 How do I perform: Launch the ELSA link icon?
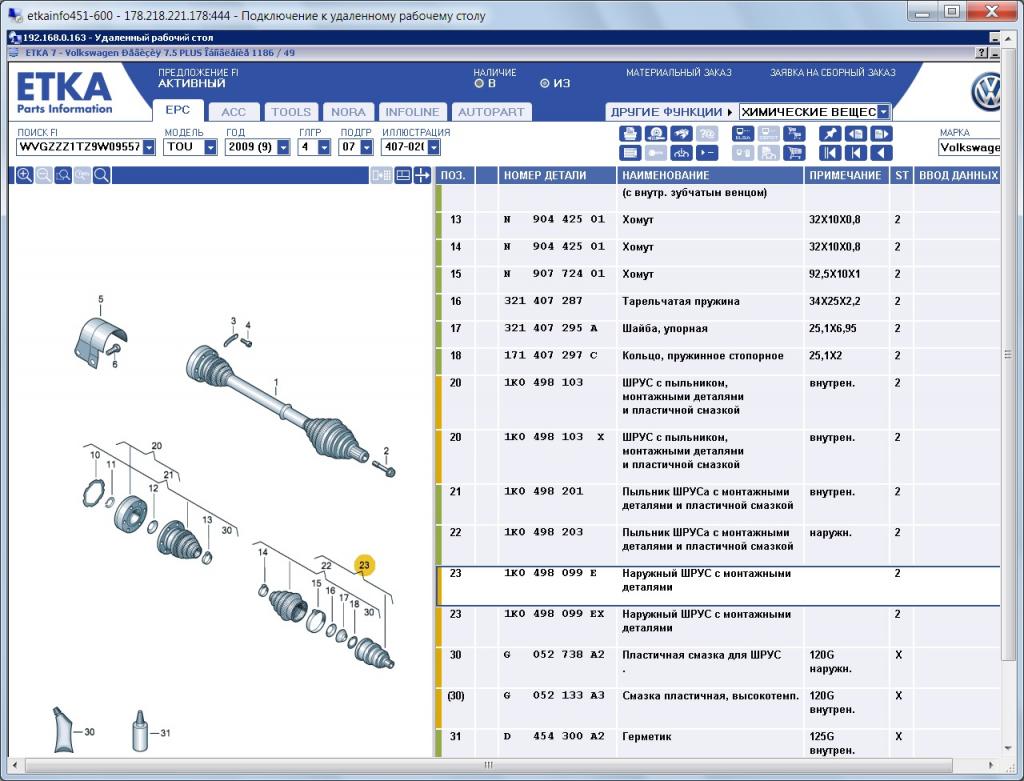coord(743,134)
